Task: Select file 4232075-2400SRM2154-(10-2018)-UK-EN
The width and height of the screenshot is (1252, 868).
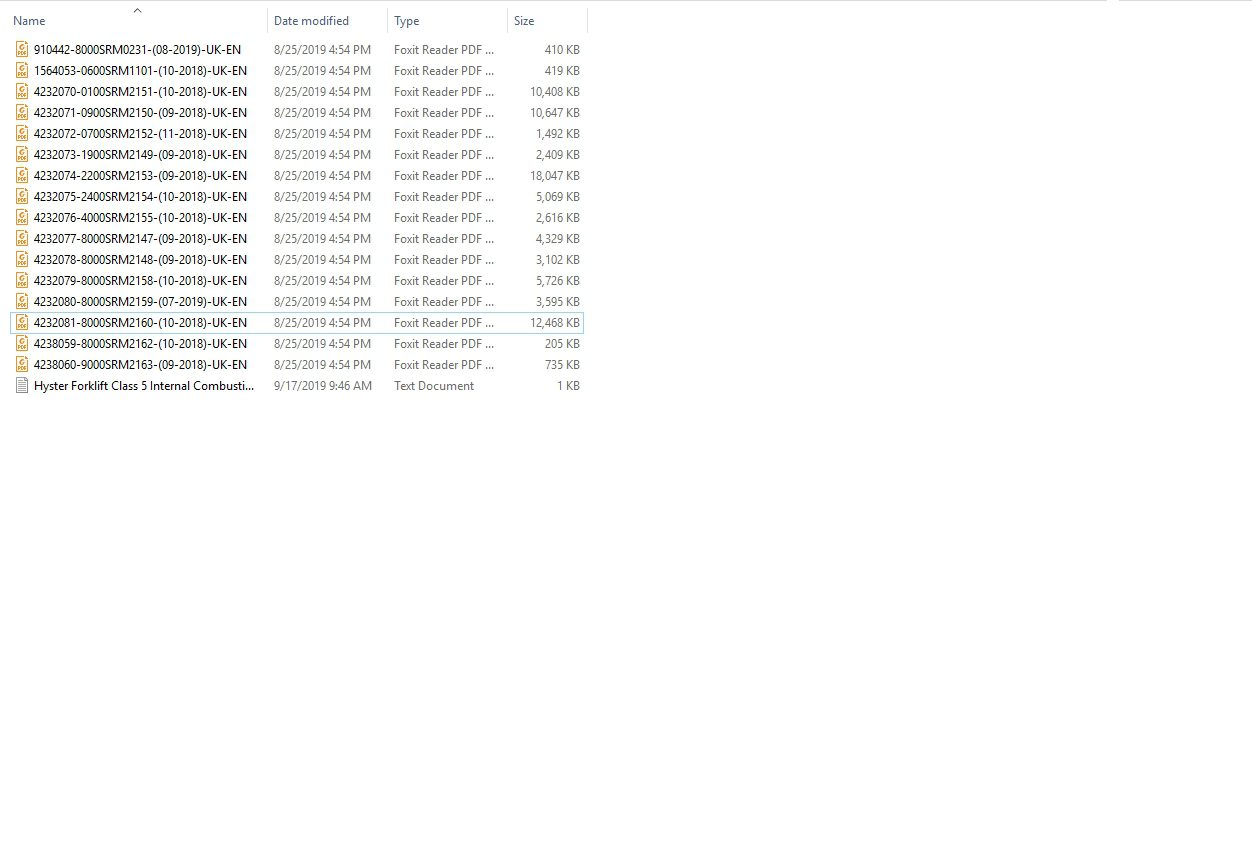Action: click(x=140, y=196)
